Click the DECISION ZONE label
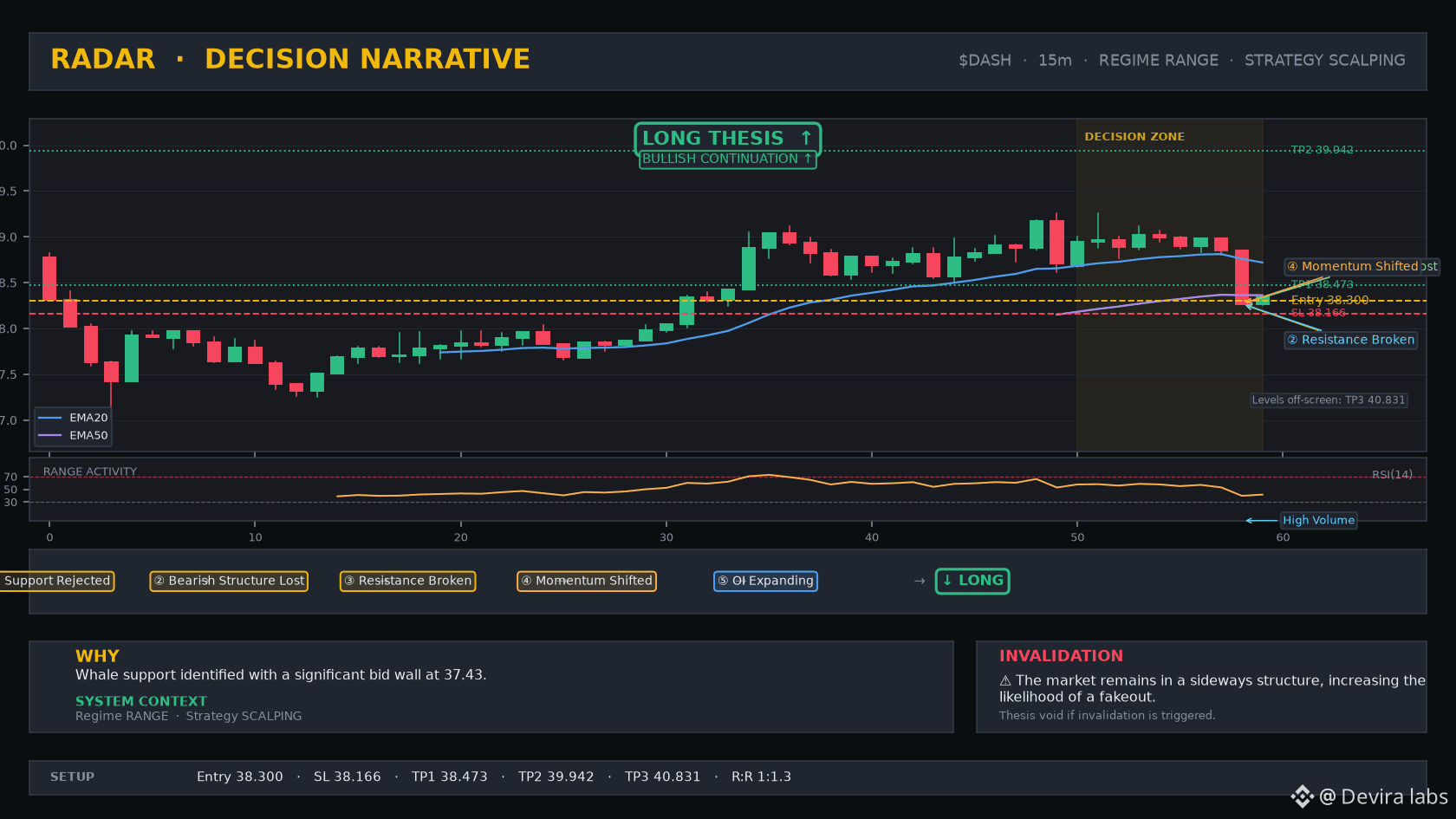This screenshot has height=819, width=1456. click(1134, 136)
